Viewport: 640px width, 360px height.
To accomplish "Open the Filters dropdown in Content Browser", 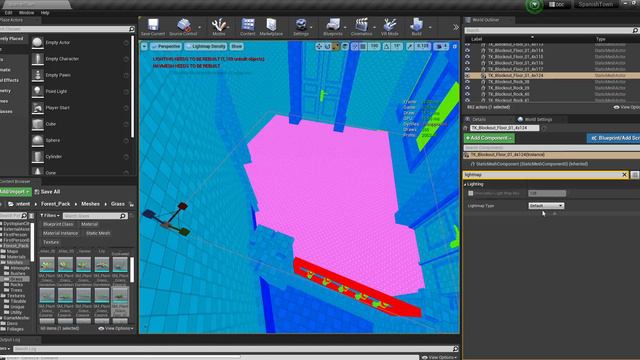I will pyautogui.click(x=49, y=216).
